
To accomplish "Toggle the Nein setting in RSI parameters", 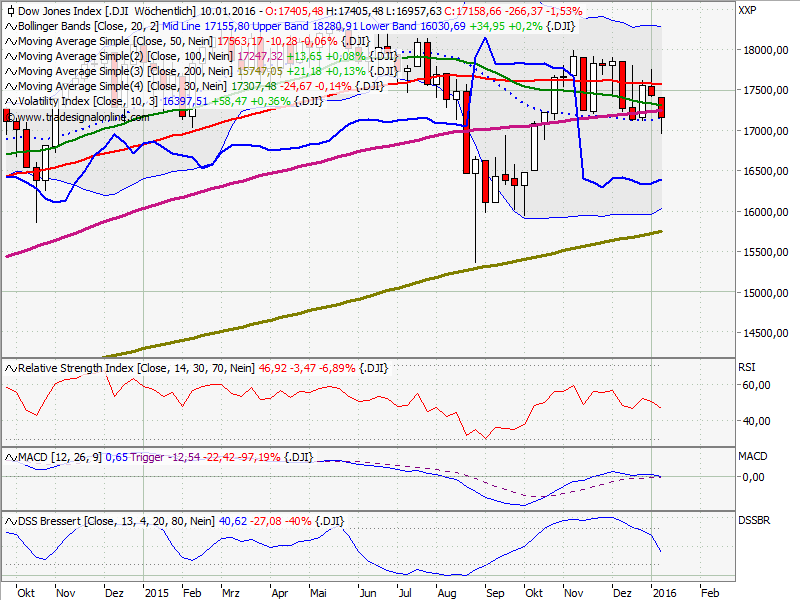I will click(x=239, y=368).
